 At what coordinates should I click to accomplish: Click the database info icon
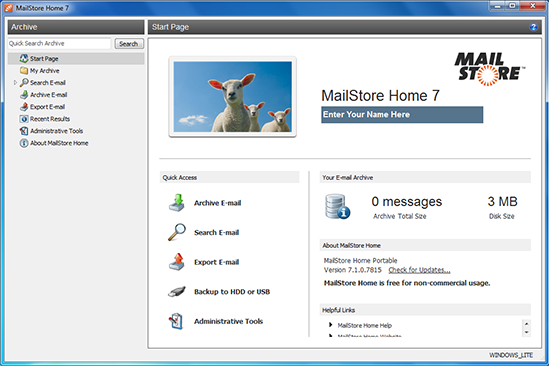(338, 207)
